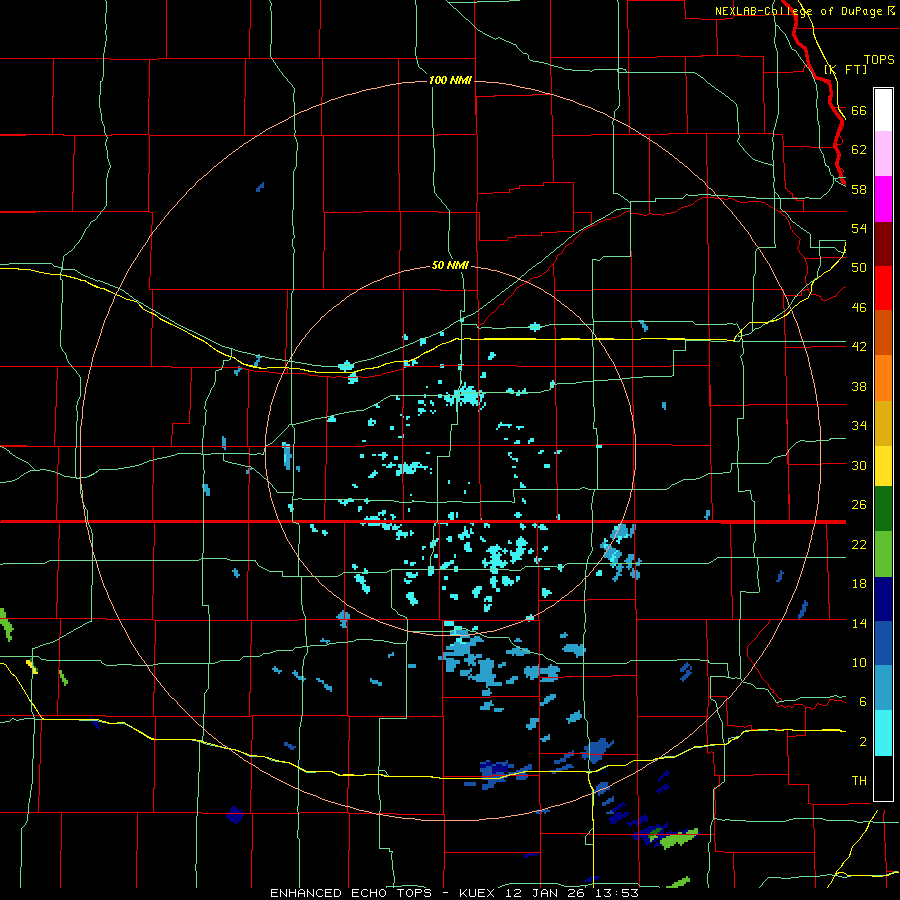Viewport: 900px width, 900px height.
Task: Click the '2' legend value
Action: tap(863, 742)
